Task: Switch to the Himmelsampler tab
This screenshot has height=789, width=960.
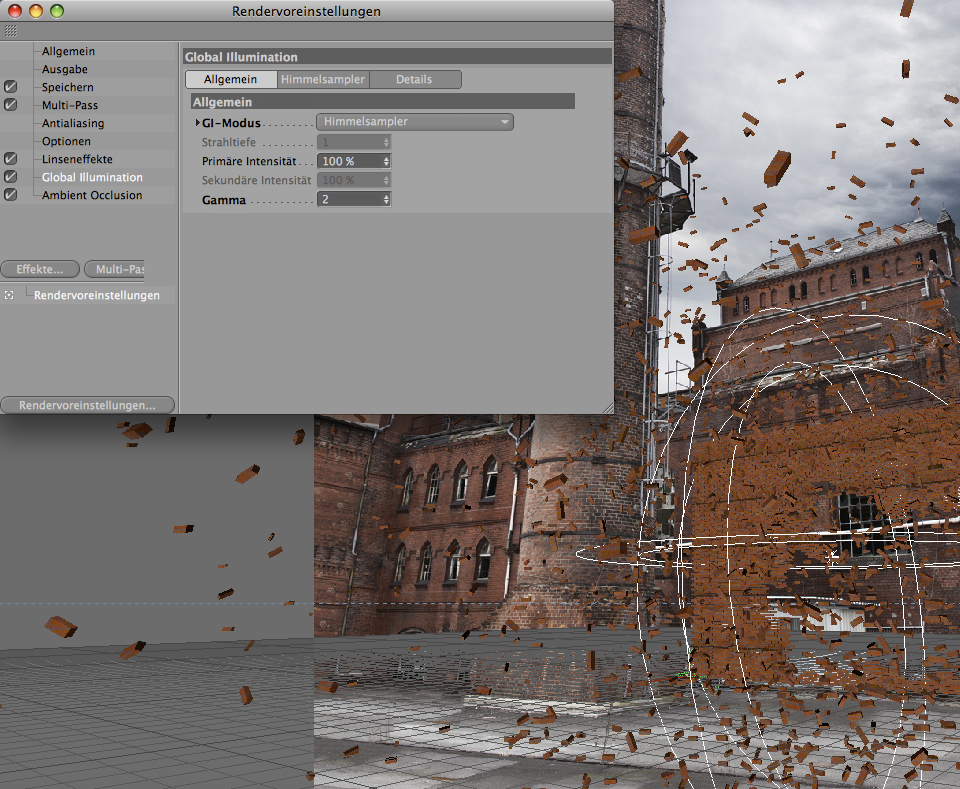Action: (x=322, y=79)
